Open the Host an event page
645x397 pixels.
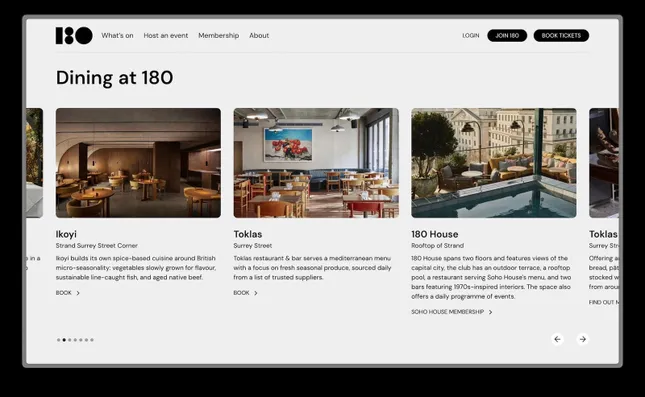[x=166, y=36]
